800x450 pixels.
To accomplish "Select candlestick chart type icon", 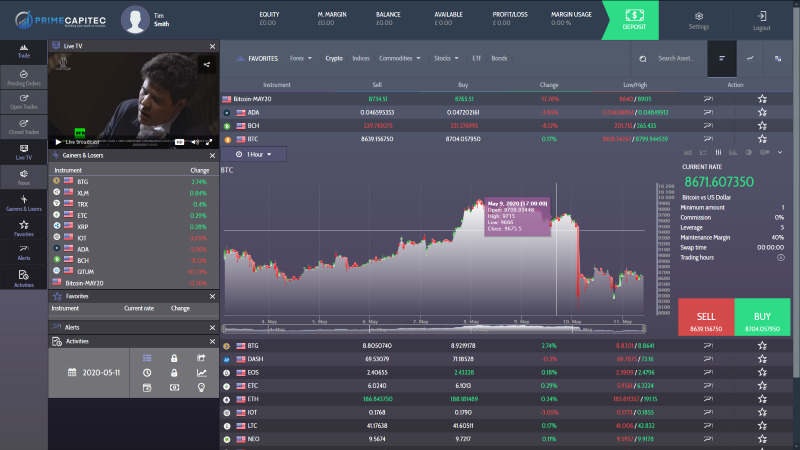I will [718, 152].
